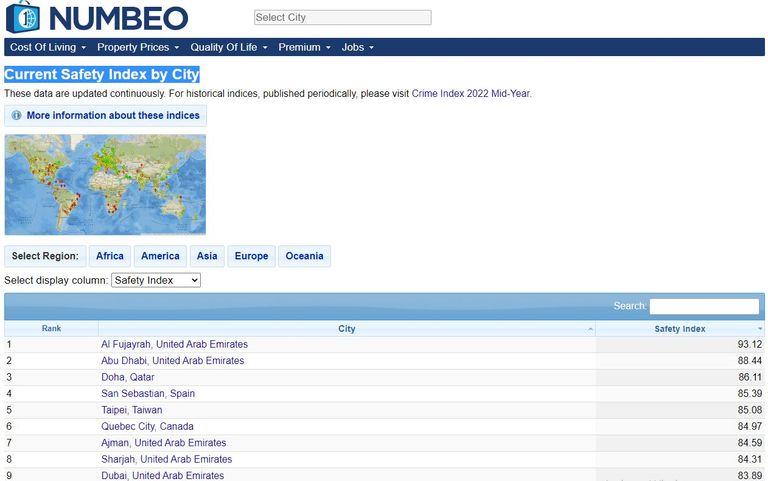The width and height of the screenshot is (768, 481).
Task: Open the display column Safety Index dropdown
Action: [x=156, y=281]
